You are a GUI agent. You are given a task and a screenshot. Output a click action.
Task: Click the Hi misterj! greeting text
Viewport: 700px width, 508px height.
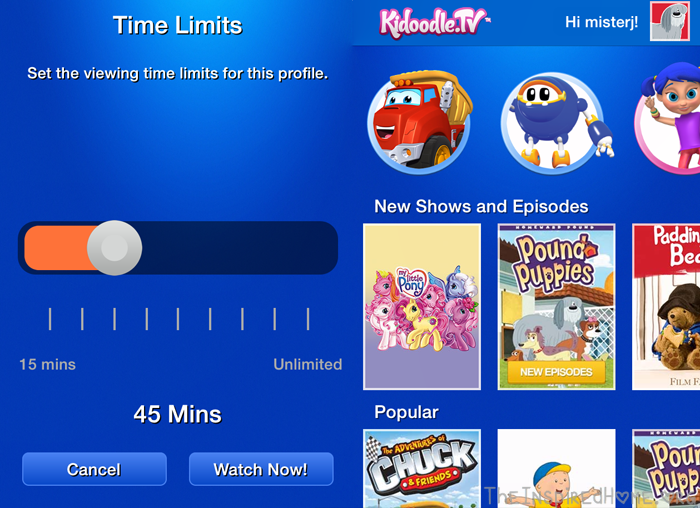point(601,22)
